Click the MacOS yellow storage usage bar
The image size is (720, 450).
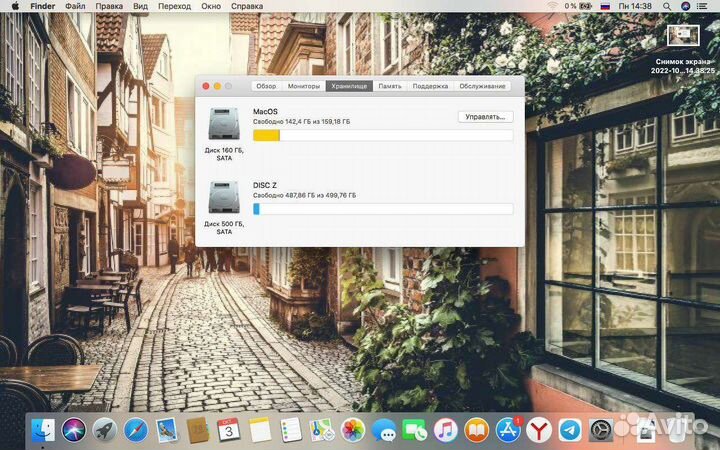(x=383, y=135)
